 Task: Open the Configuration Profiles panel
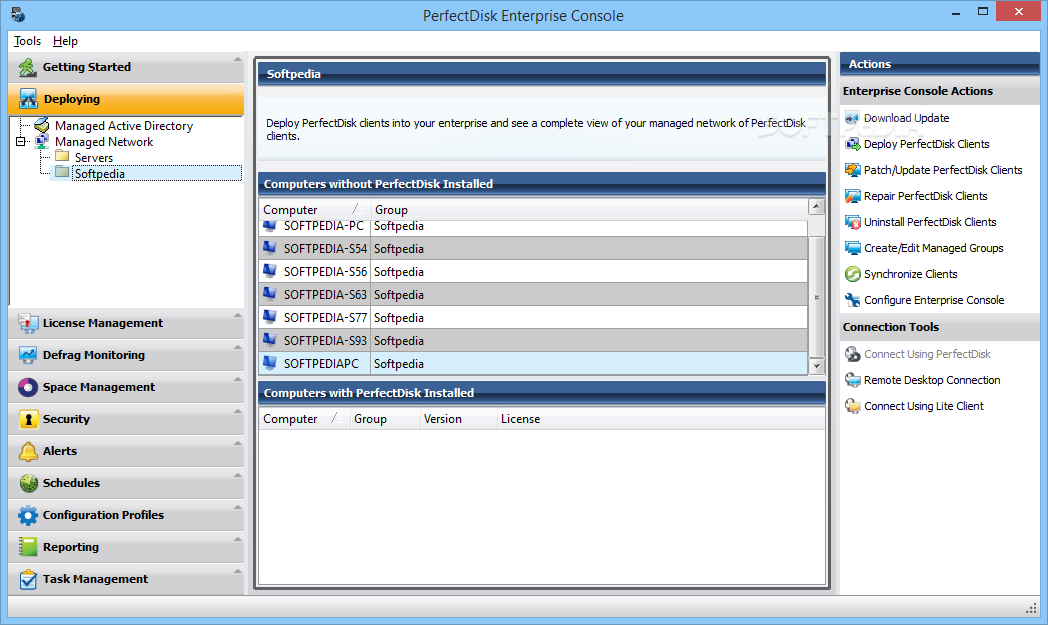126,515
